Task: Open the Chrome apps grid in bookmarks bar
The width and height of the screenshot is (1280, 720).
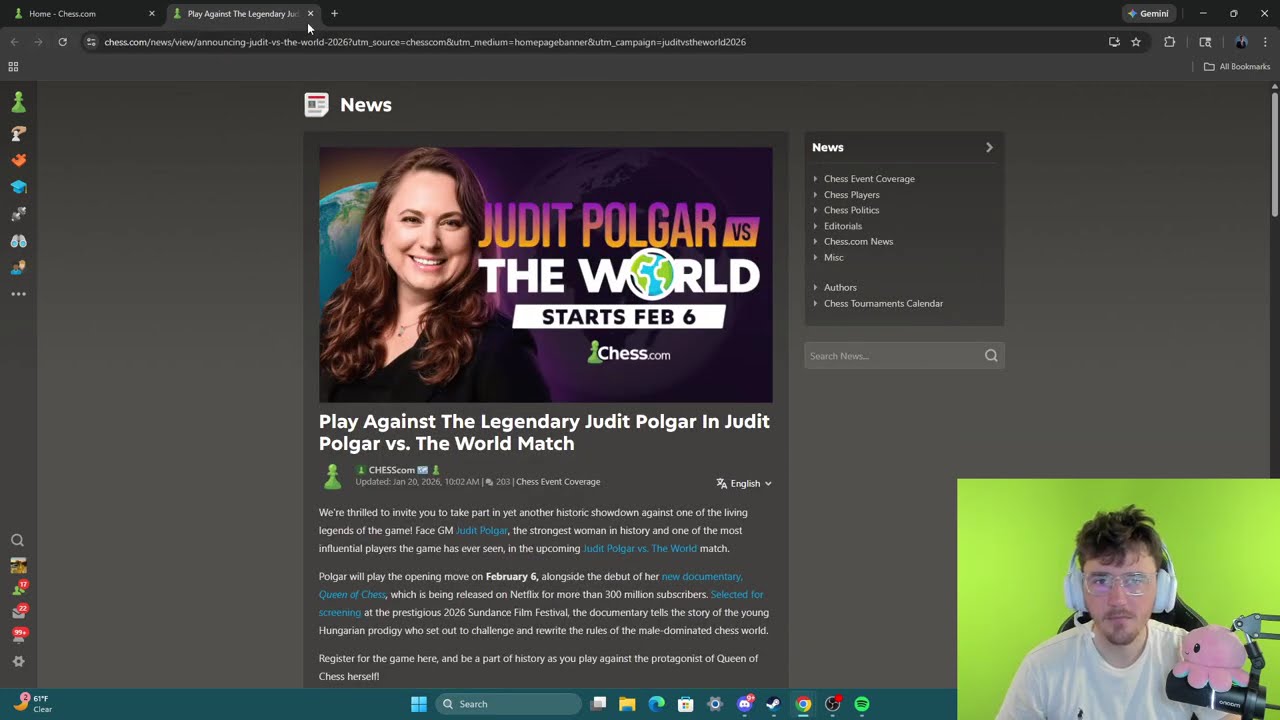Action: coord(13,67)
